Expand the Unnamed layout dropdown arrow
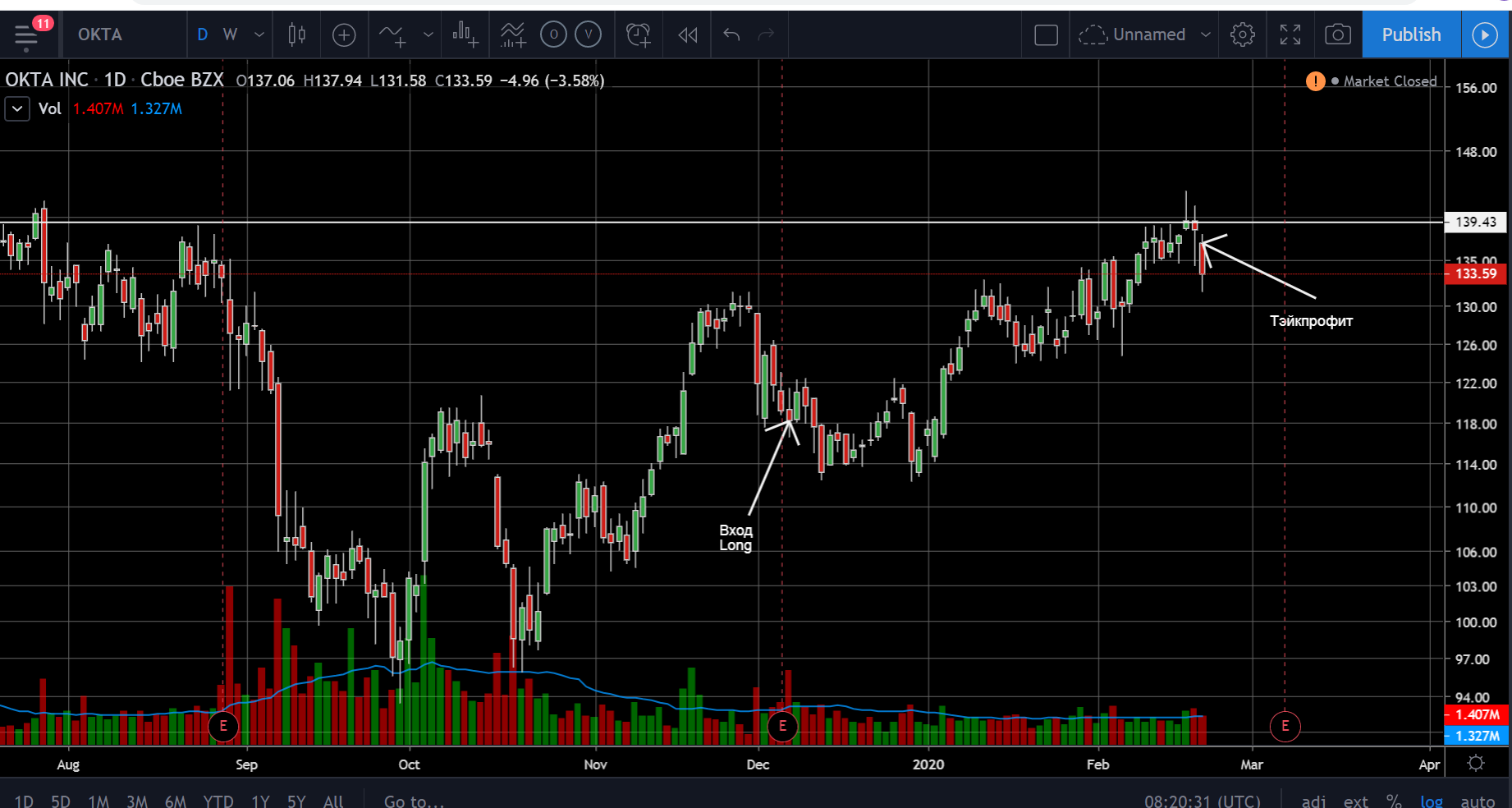Viewport: 1512px width, 808px height. 1206,34
